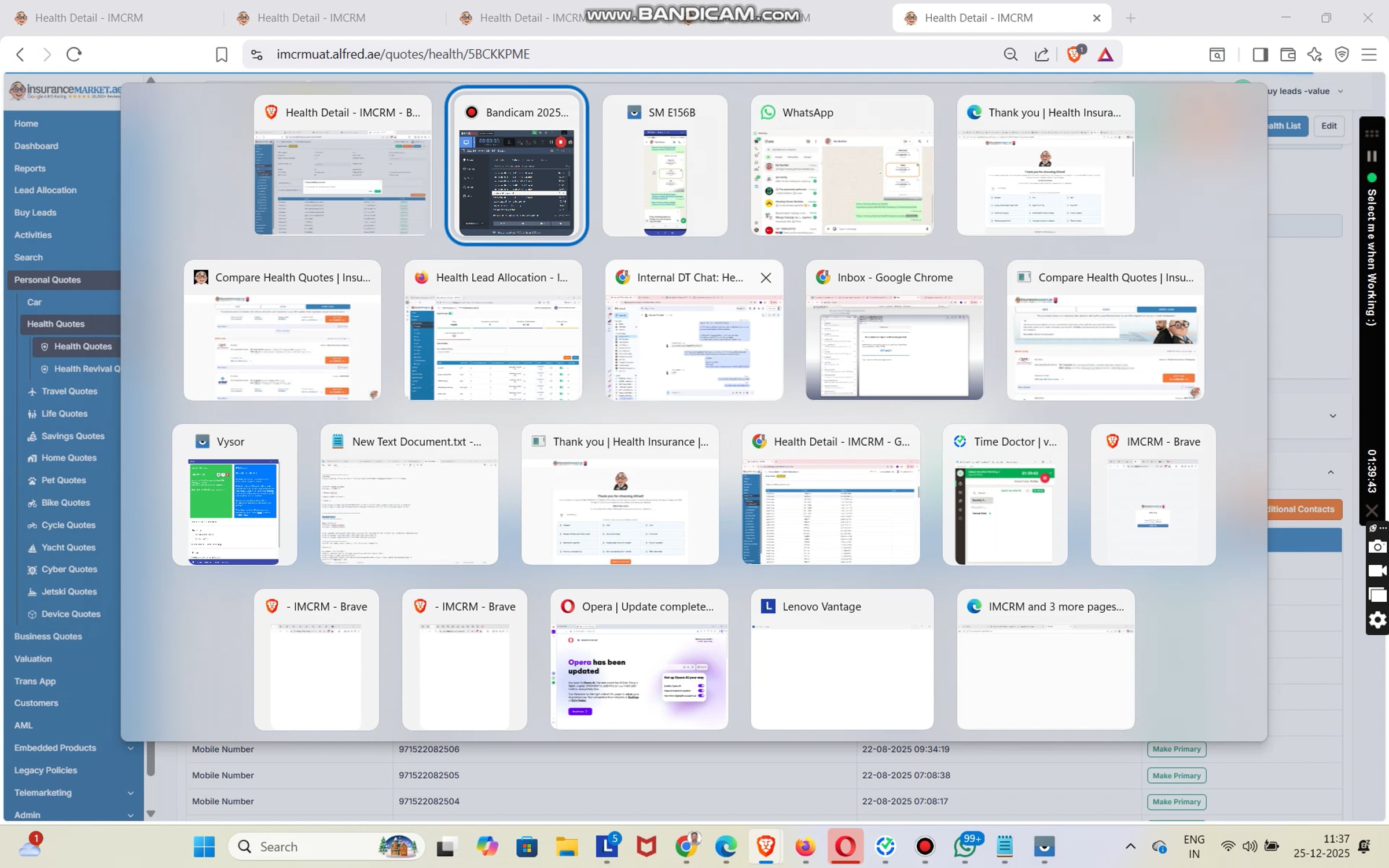Expand the Admin sidebar menu
This screenshot has height=868, width=1389.
click(74, 814)
